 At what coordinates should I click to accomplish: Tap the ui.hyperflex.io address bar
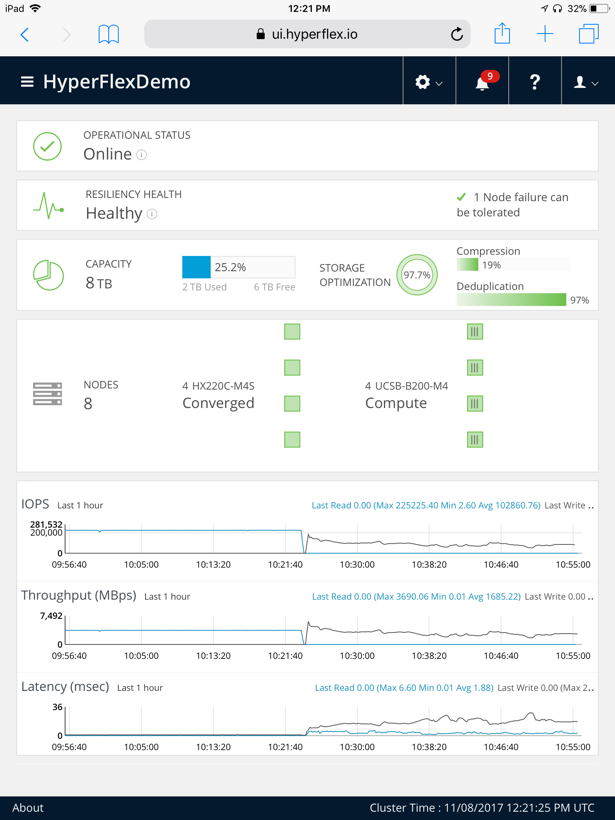(x=306, y=34)
